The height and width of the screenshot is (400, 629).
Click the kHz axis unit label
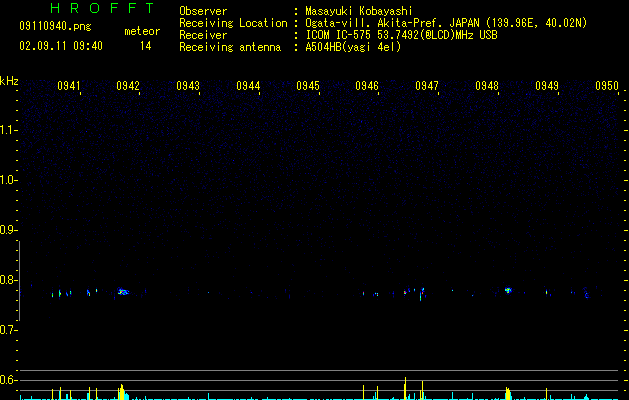(9, 81)
